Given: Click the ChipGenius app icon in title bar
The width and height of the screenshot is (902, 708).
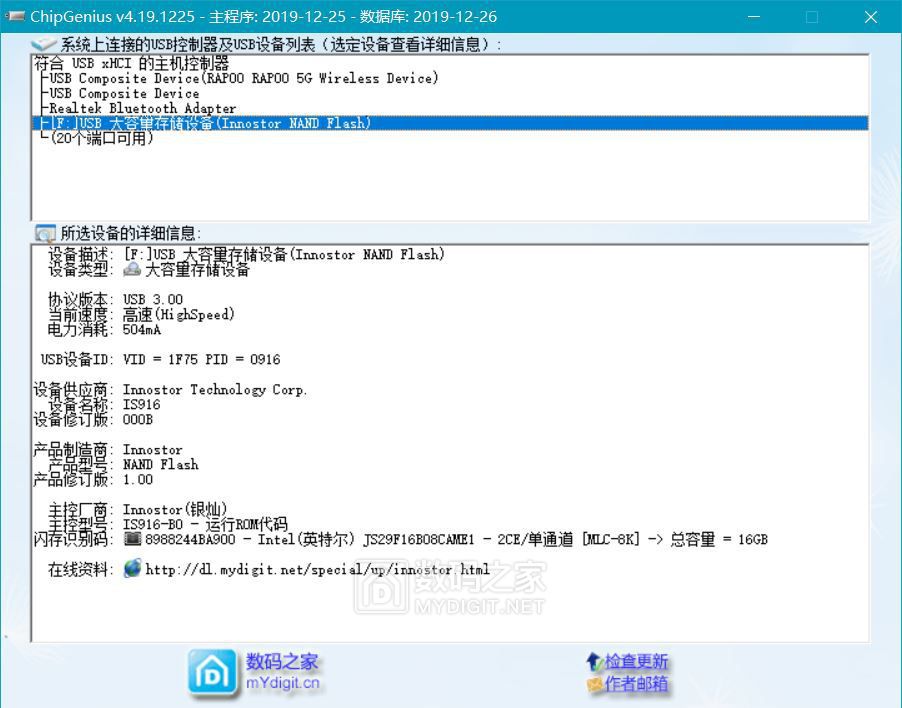Looking at the screenshot, I should [14, 16].
